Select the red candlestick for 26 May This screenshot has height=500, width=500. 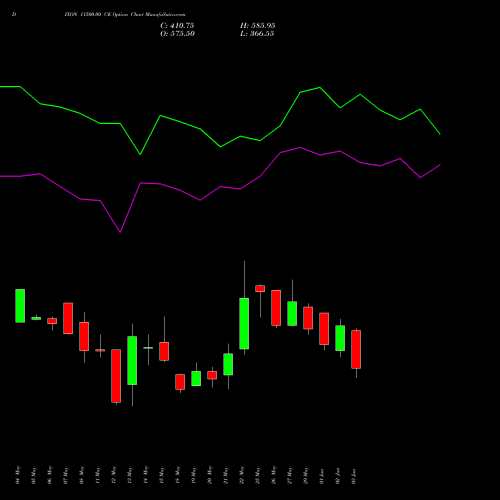(x=276, y=308)
